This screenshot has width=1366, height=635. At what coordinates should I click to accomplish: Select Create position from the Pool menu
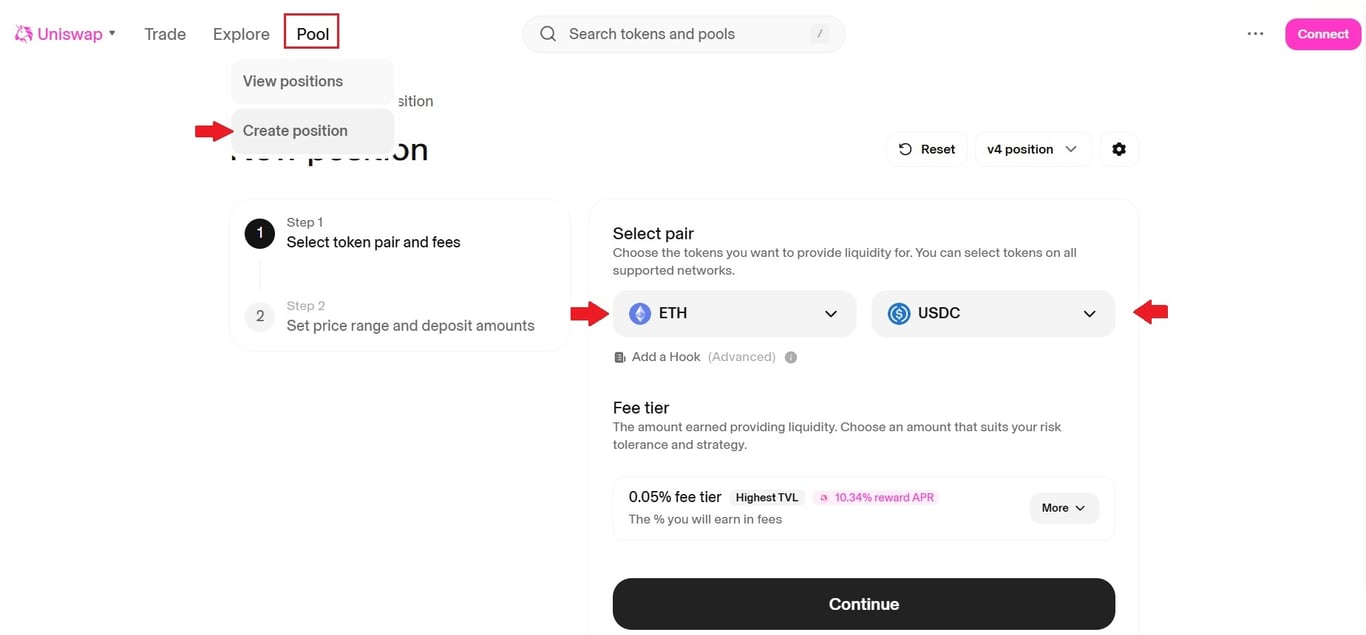(293, 130)
